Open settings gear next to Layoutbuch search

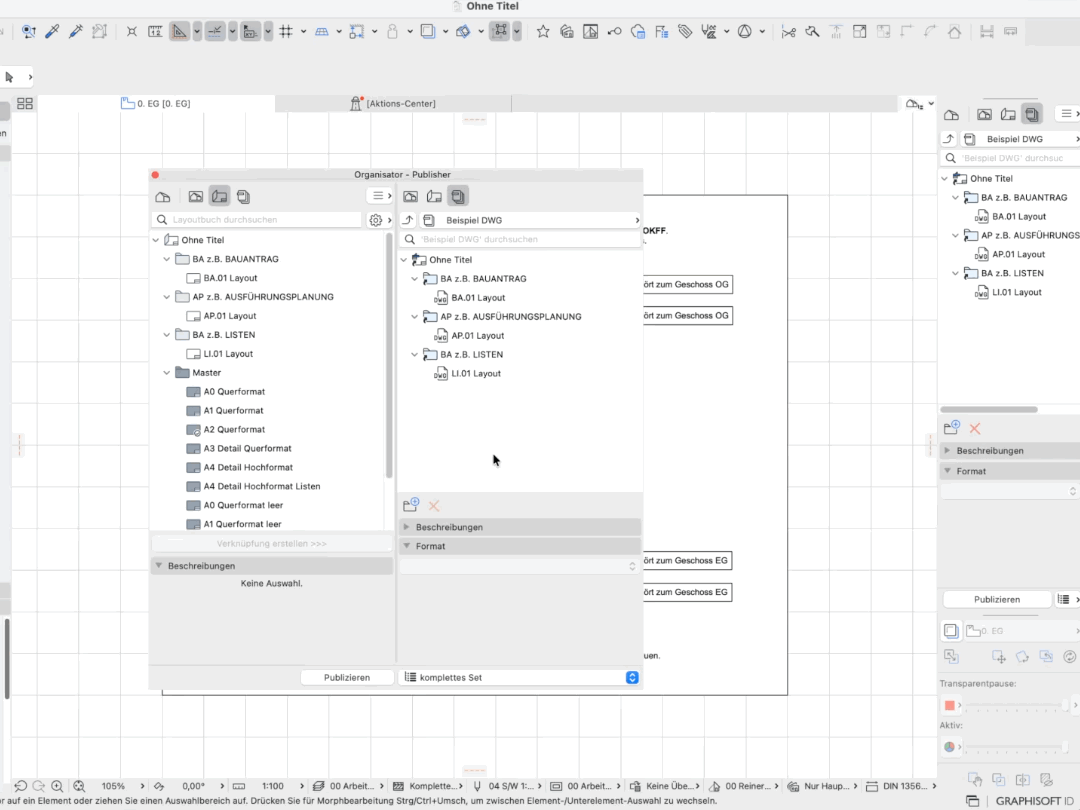(x=375, y=220)
